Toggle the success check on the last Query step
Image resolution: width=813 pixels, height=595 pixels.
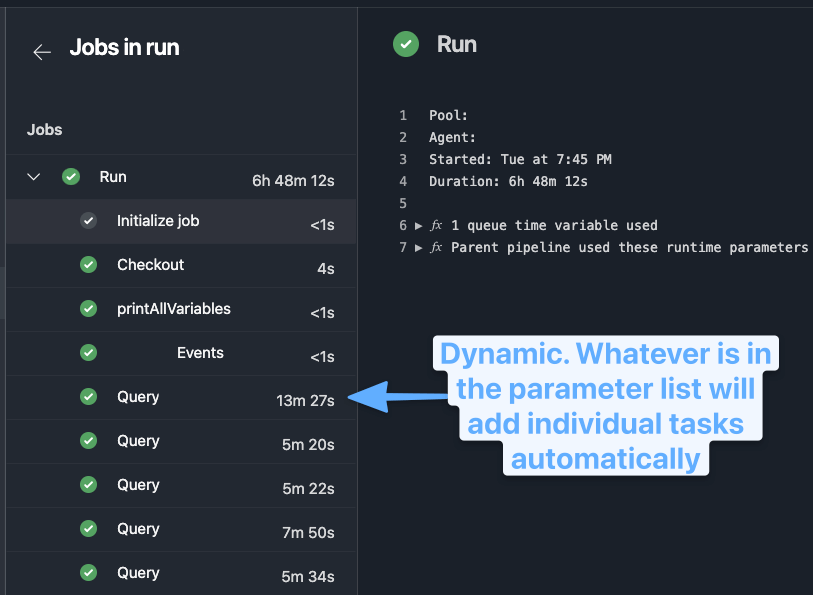click(88, 573)
